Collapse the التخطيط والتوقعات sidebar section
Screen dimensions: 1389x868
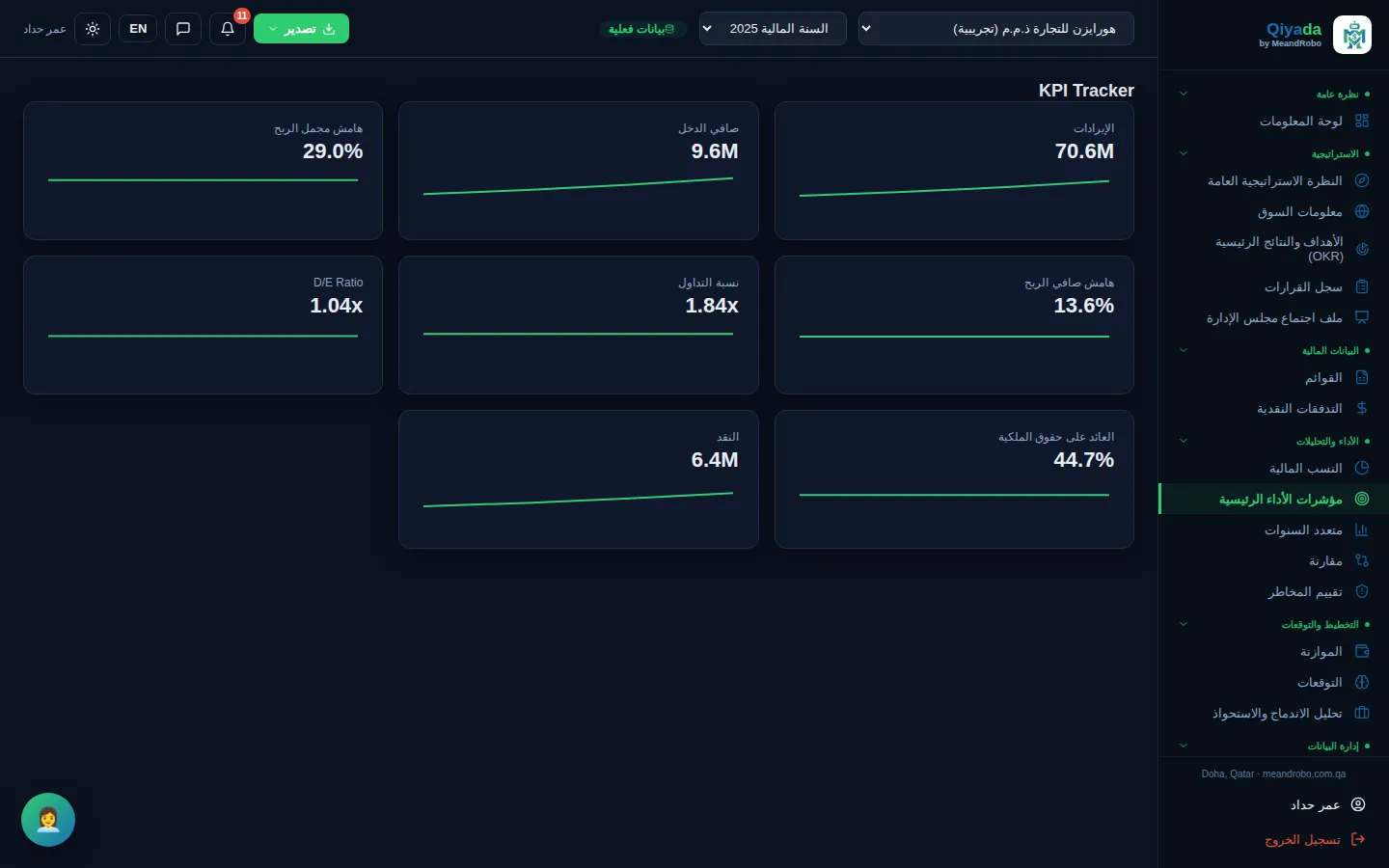pos(1184,624)
